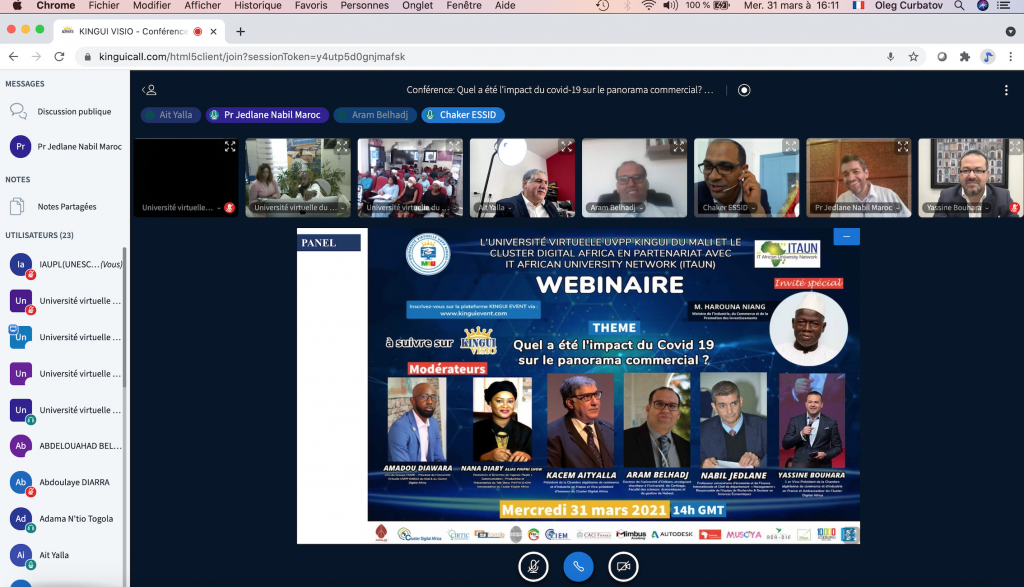The height and width of the screenshot is (587, 1024).
Task: Toggle the user list panel icon
Action: coord(149,90)
